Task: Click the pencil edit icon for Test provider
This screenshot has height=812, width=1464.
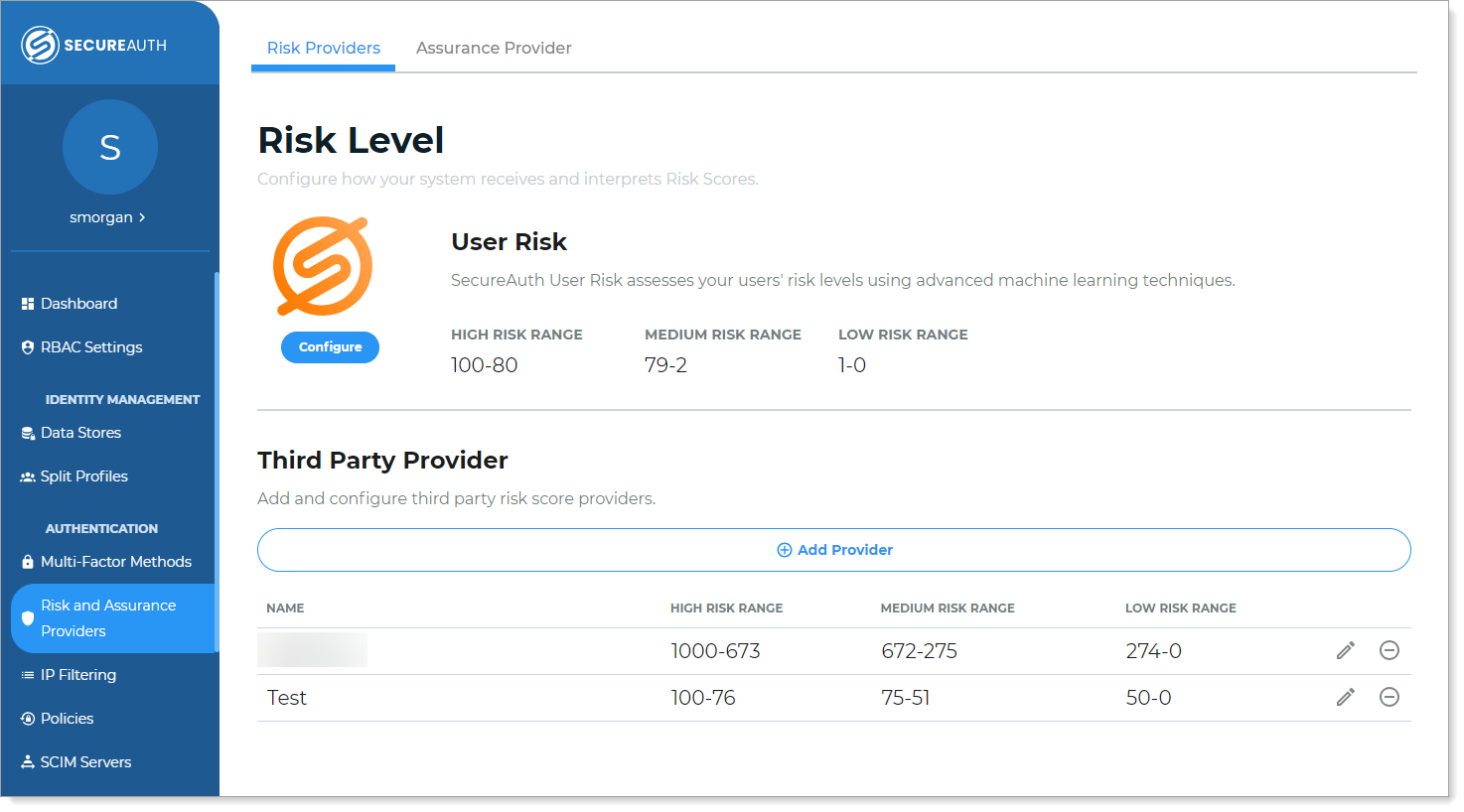Action: click(x=1345, y=698)
